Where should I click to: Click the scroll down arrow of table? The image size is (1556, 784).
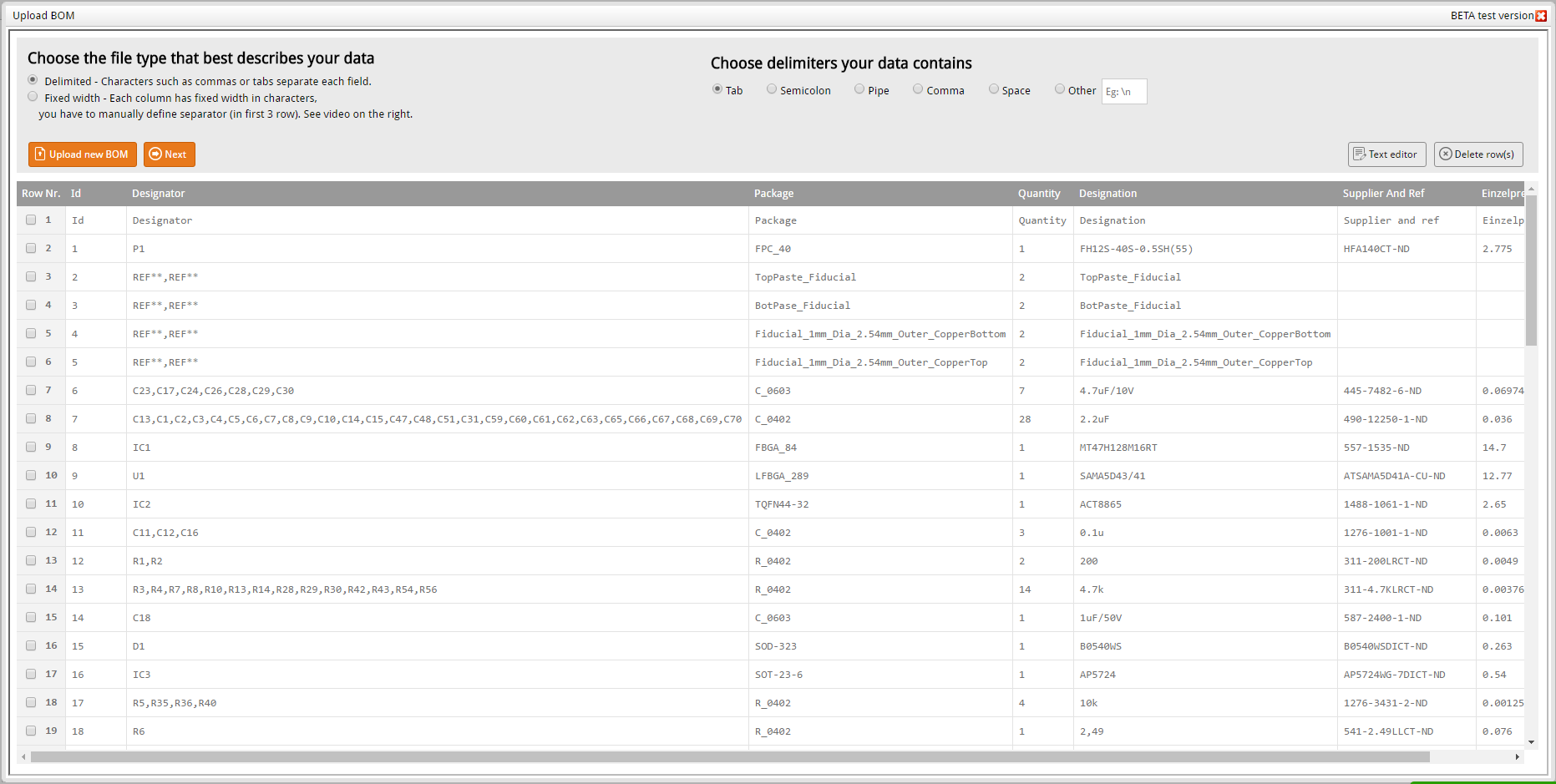pos(1531,742)
